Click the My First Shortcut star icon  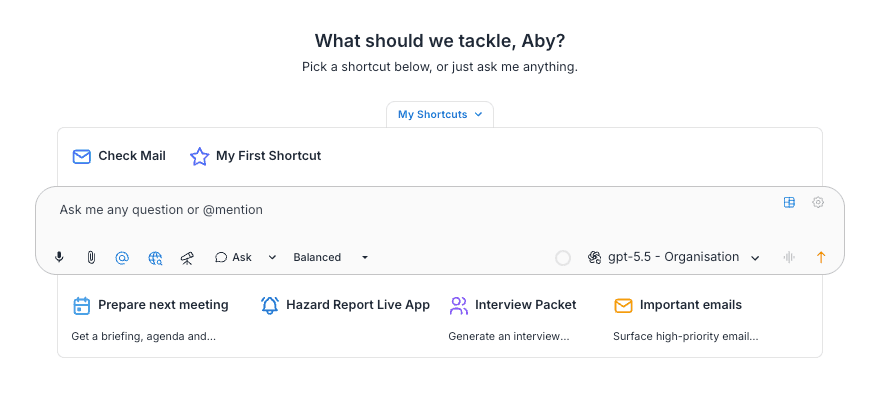point(200,156)
